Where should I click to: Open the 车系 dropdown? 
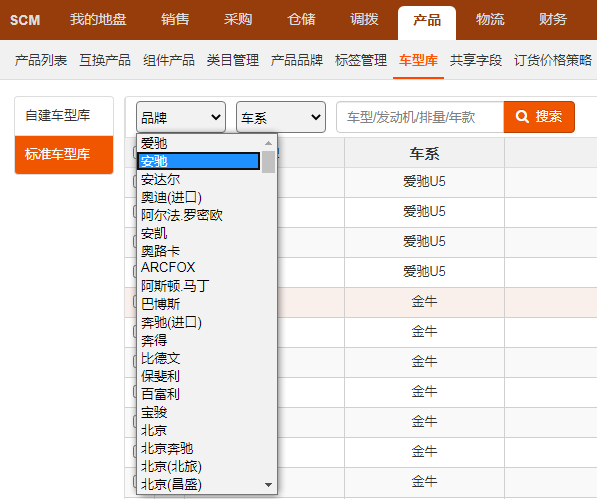281,117
